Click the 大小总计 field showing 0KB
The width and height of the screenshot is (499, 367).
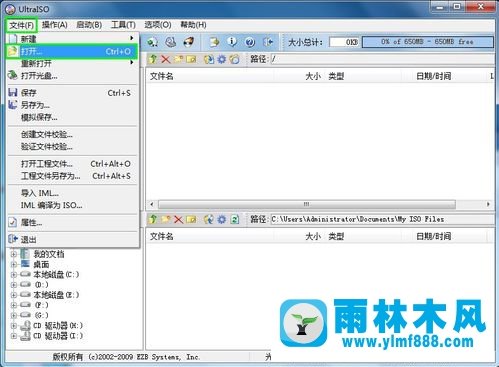344,42
